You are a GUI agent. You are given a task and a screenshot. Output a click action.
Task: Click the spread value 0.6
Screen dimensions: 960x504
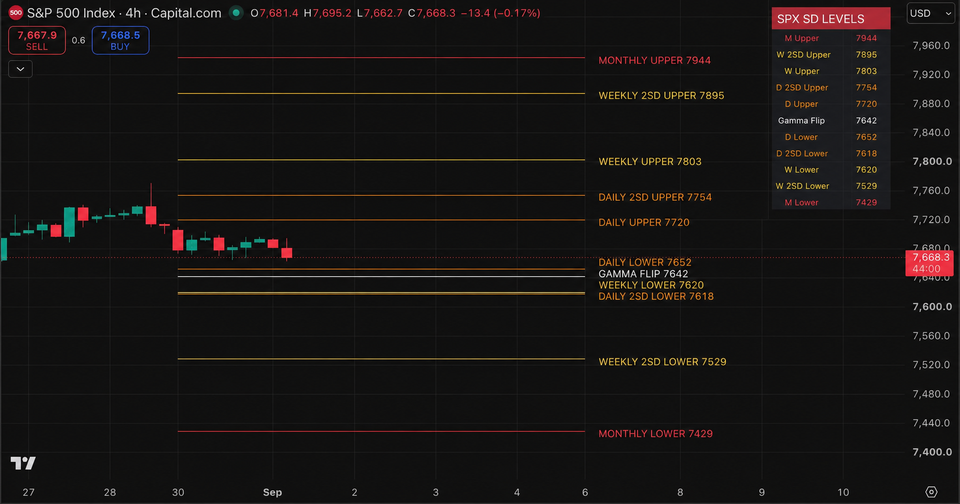[78, 40]
